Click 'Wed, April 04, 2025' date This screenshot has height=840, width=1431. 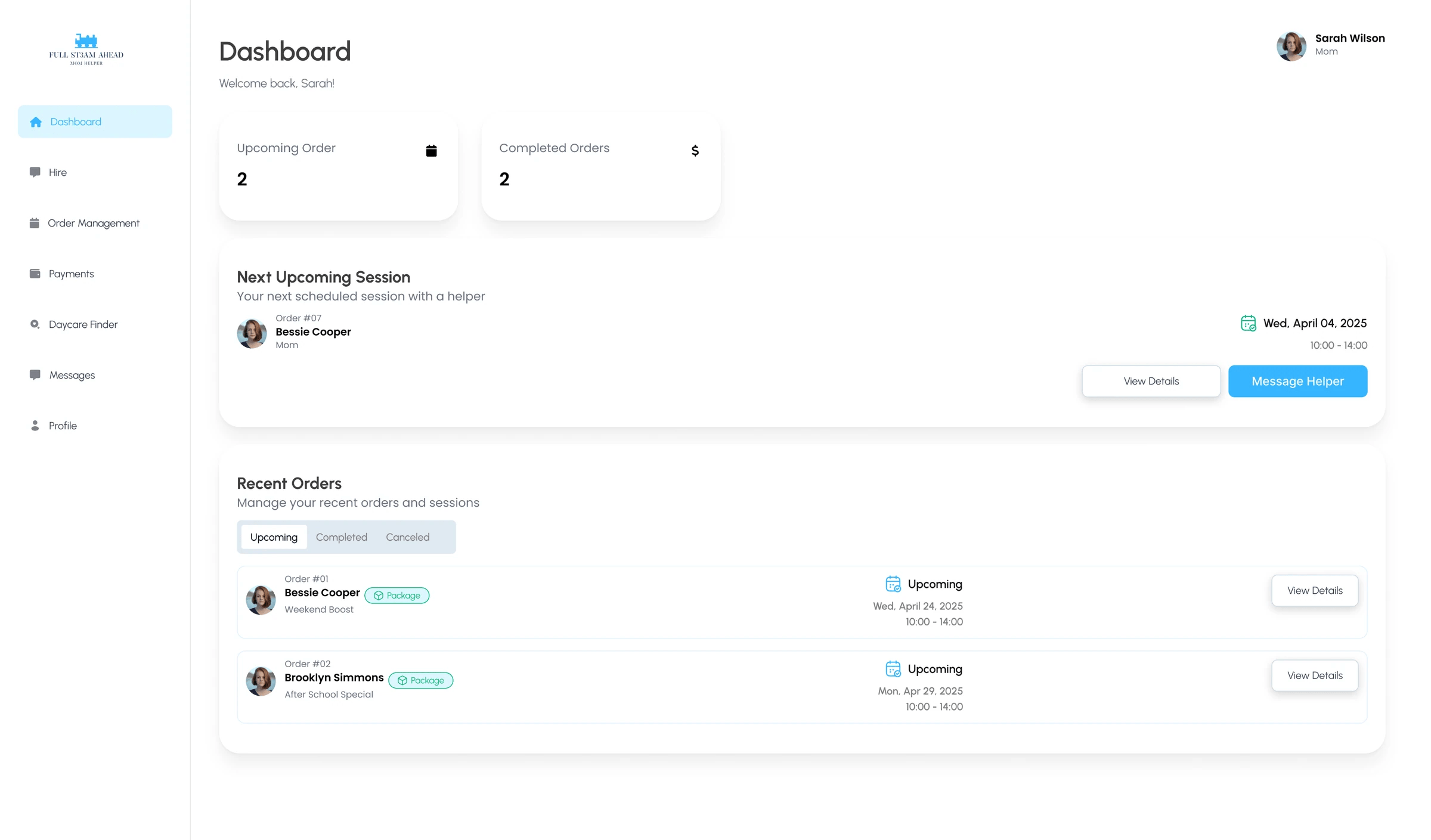click(x=1315, y=323)
